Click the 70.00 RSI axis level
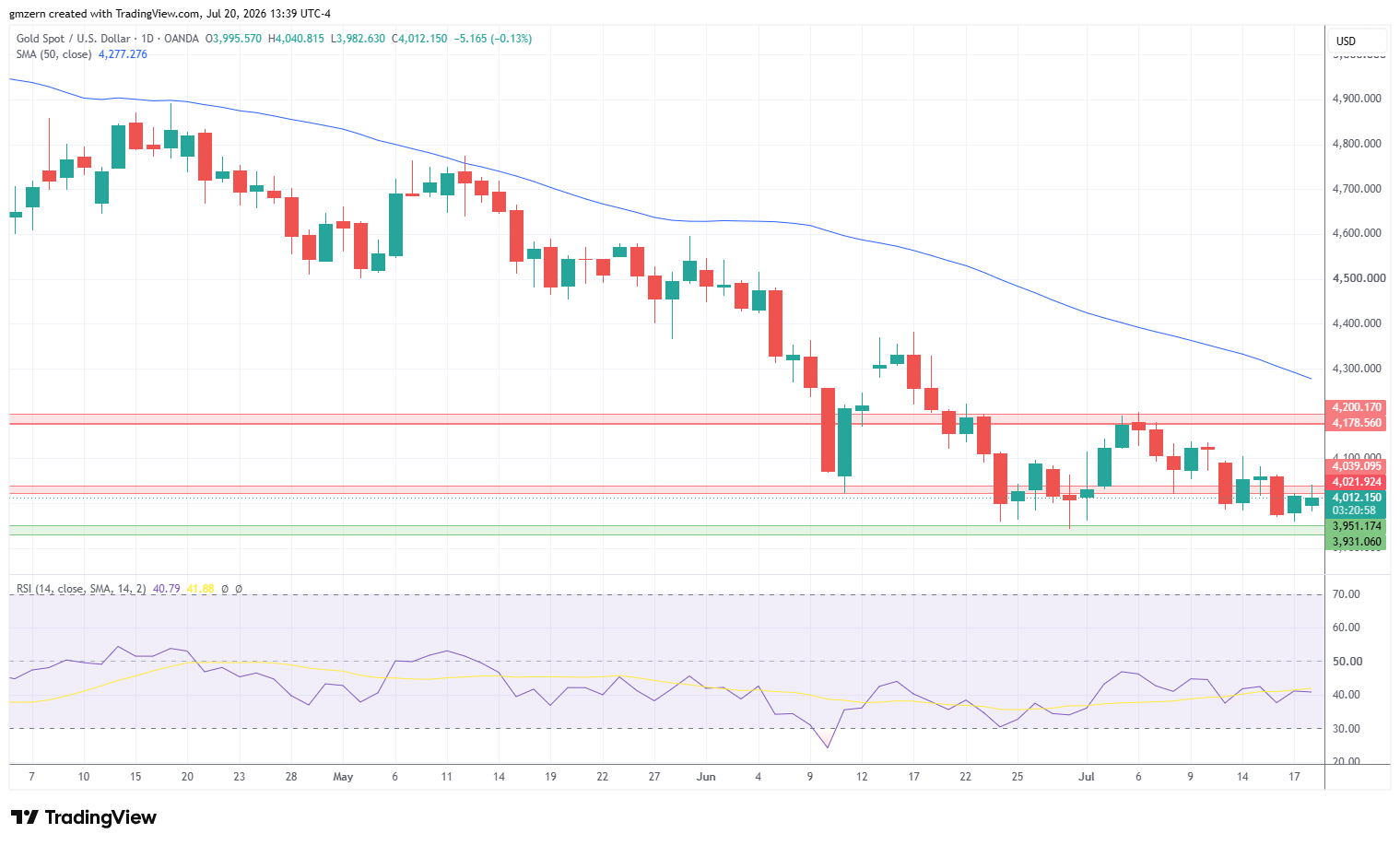The height and width of the screenshot is (845, 1400). point(1347,594)
